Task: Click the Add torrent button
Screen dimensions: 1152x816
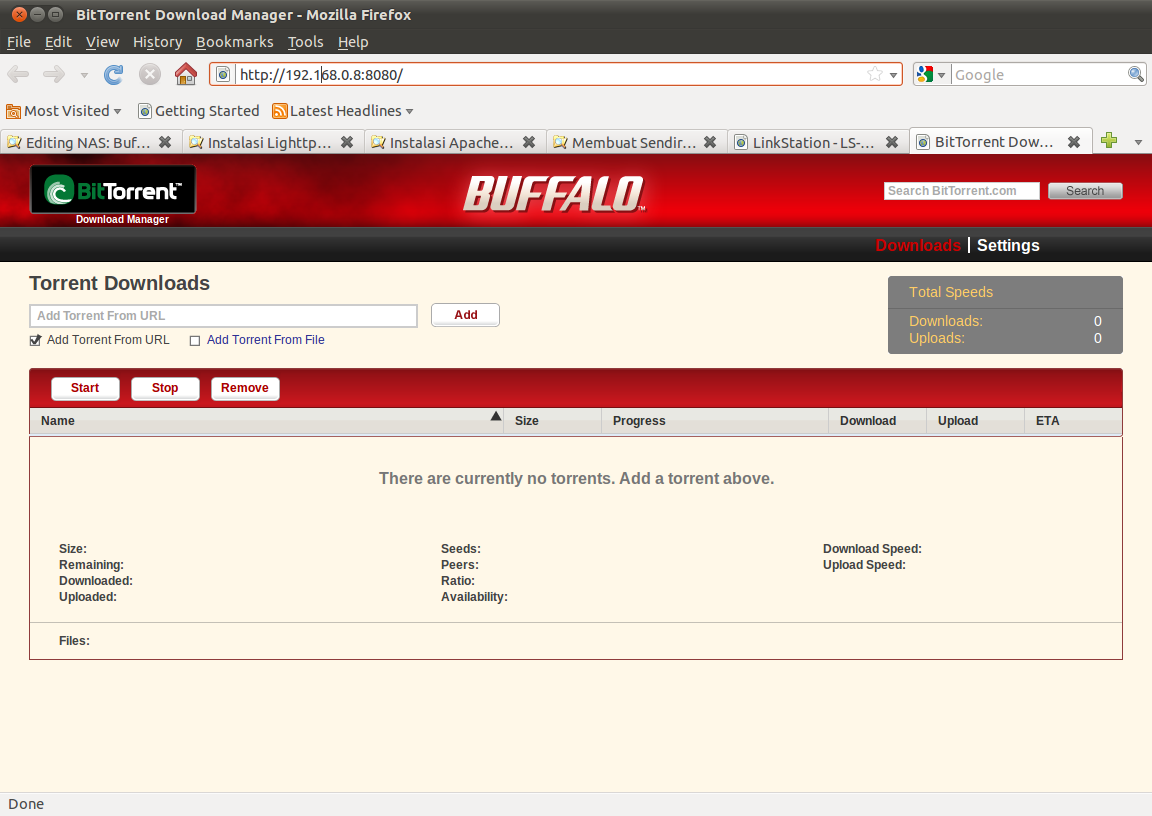Action: pos(466,314)
